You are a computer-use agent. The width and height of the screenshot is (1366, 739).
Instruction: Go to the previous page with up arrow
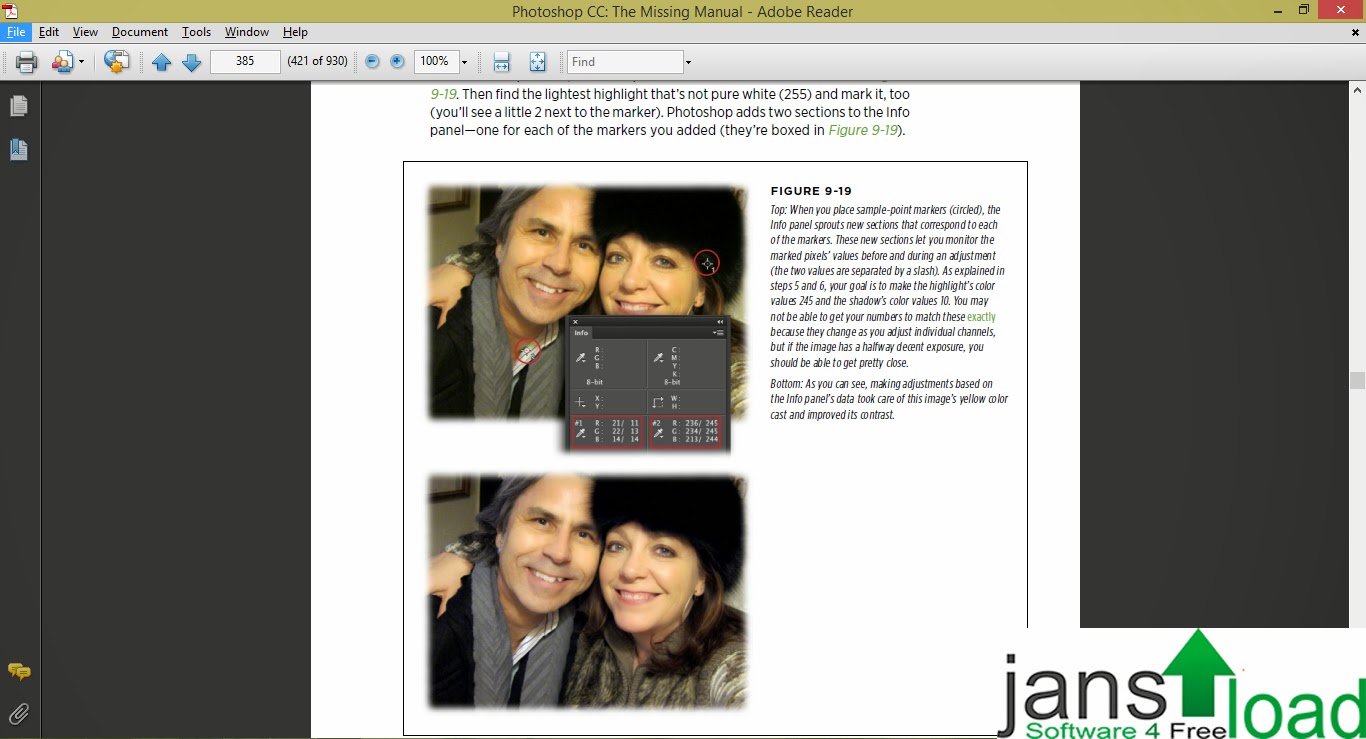coord(161,62)
